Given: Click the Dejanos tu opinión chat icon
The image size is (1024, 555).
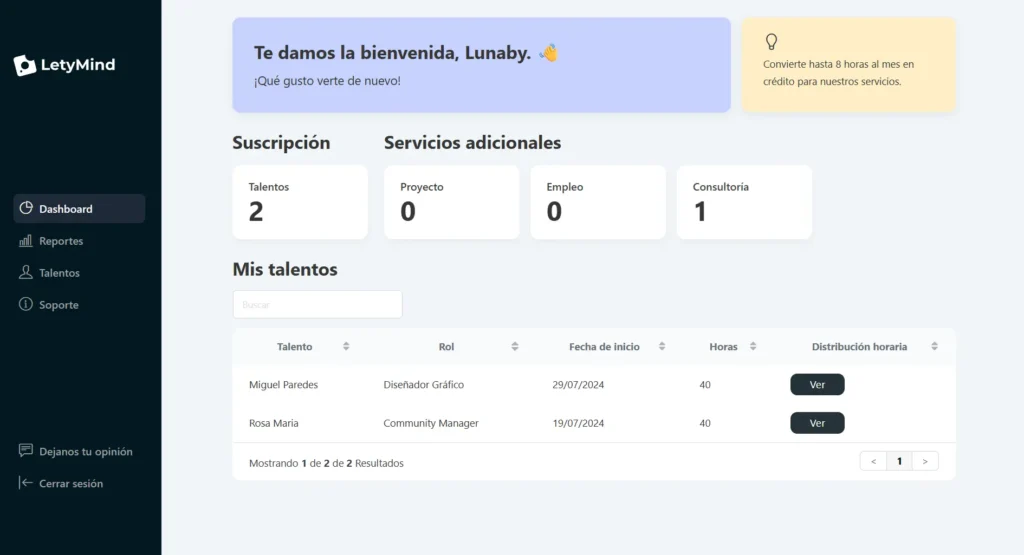Looking at the screenshot, I should point(26,451).
